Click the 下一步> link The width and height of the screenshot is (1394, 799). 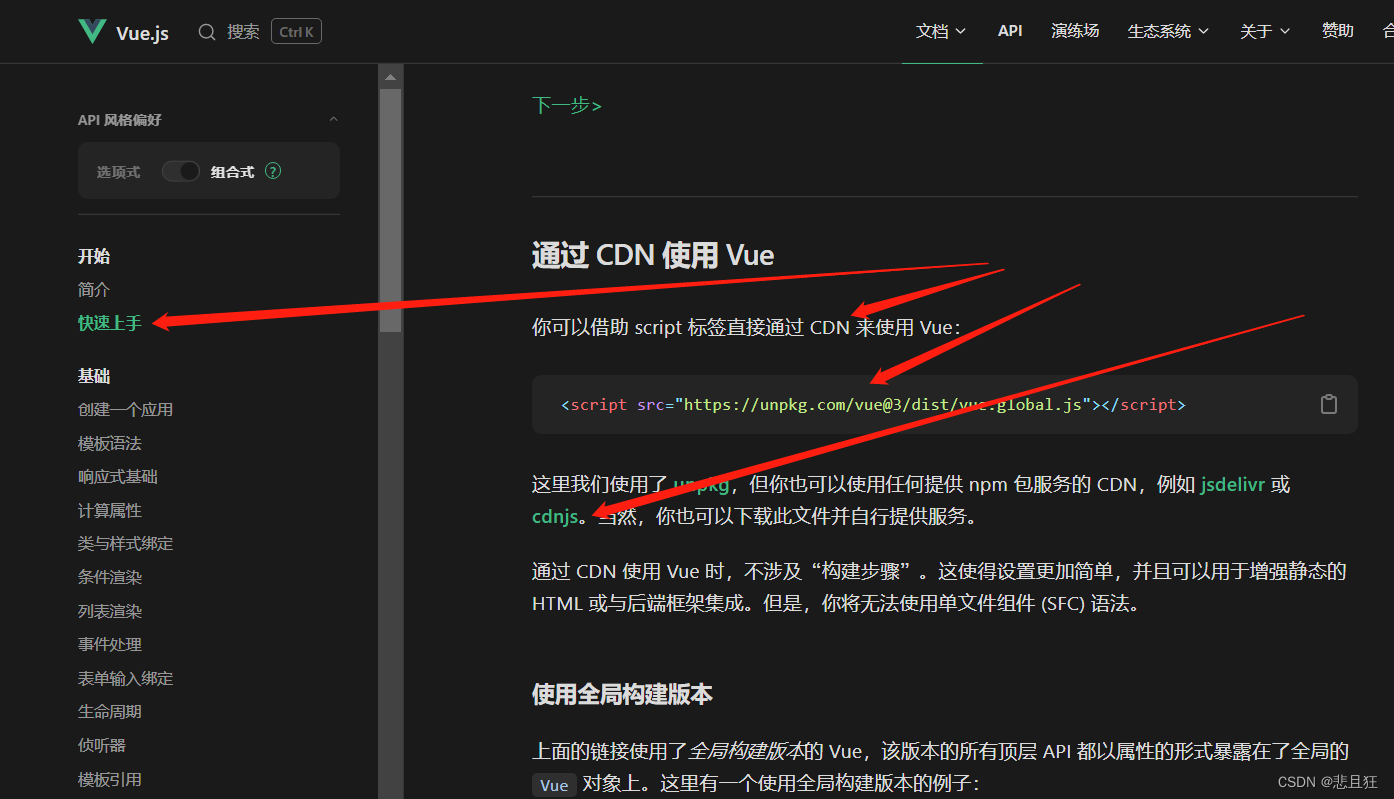click(x=566, y=105)
